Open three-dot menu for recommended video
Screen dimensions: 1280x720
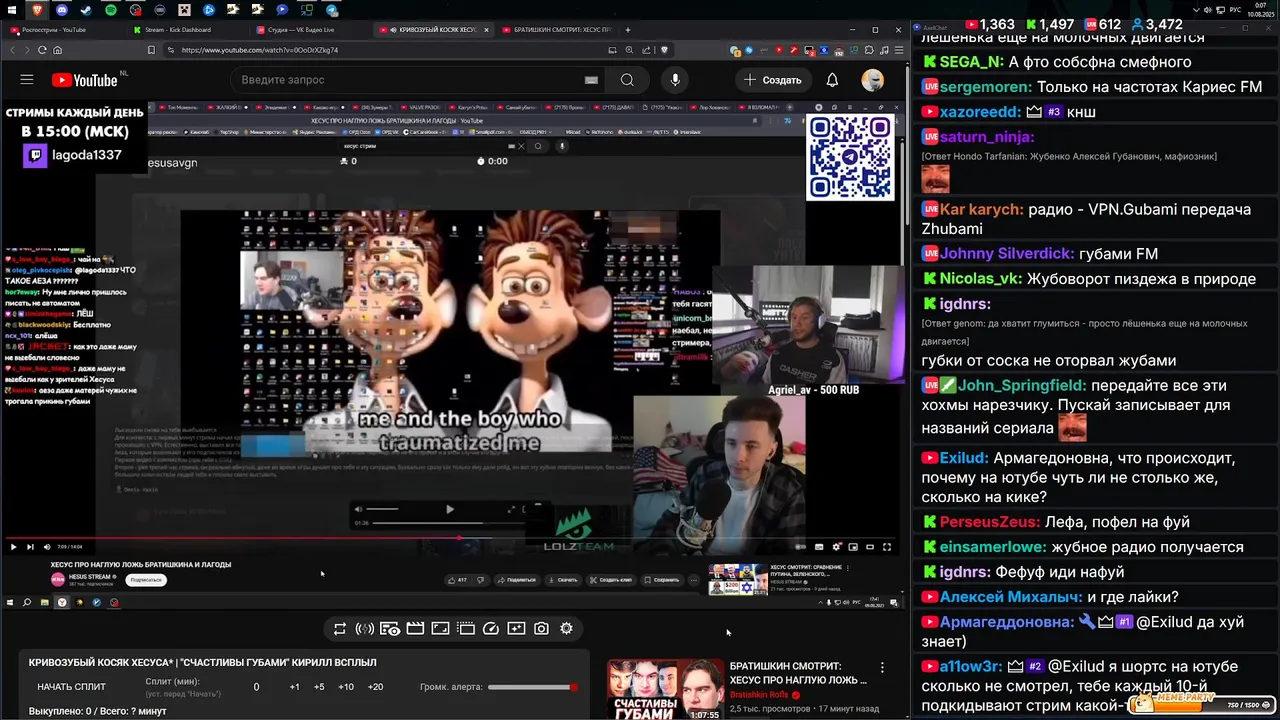[x=882, y=667]
